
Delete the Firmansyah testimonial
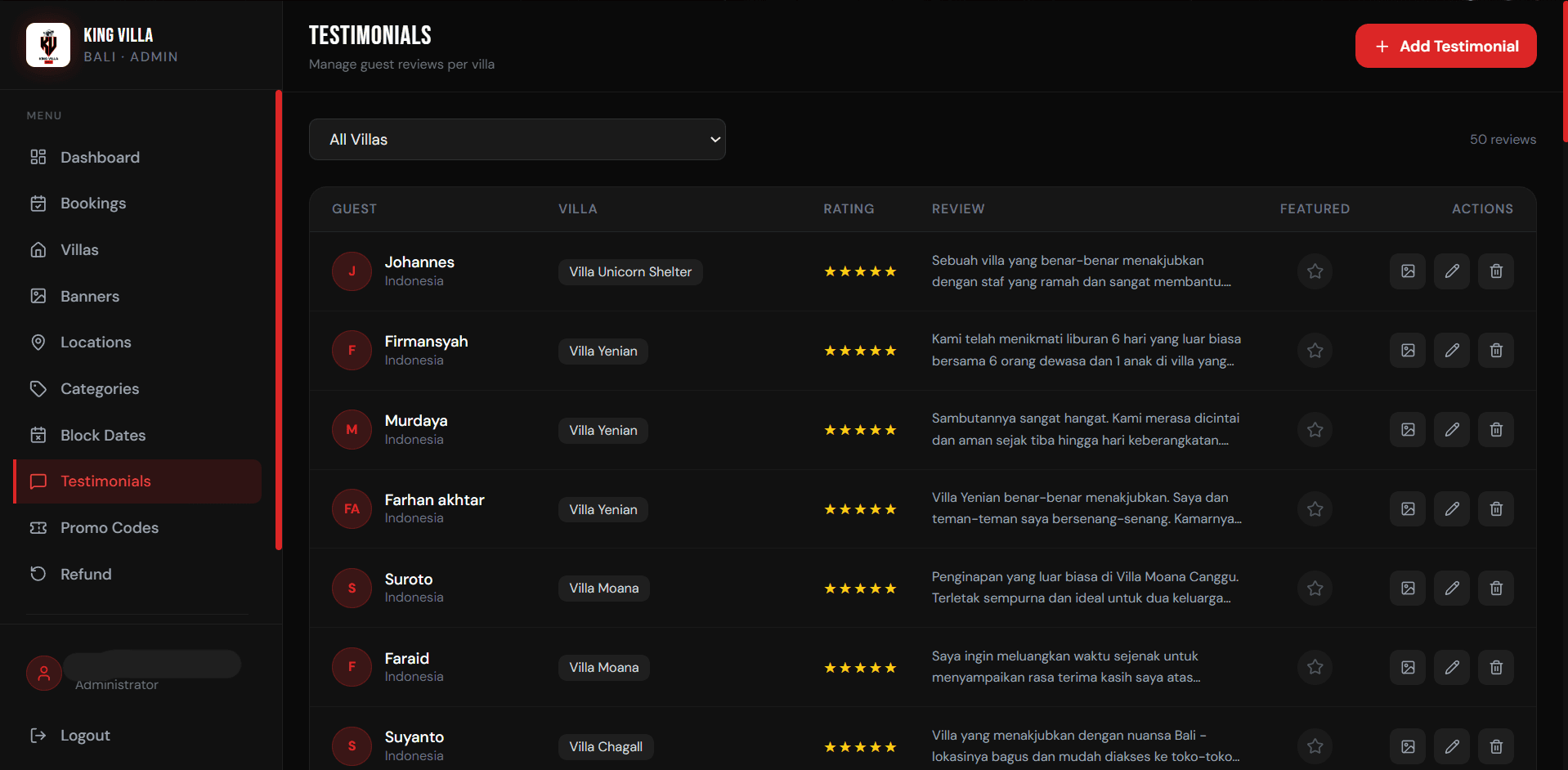[x=1496, y=351]
